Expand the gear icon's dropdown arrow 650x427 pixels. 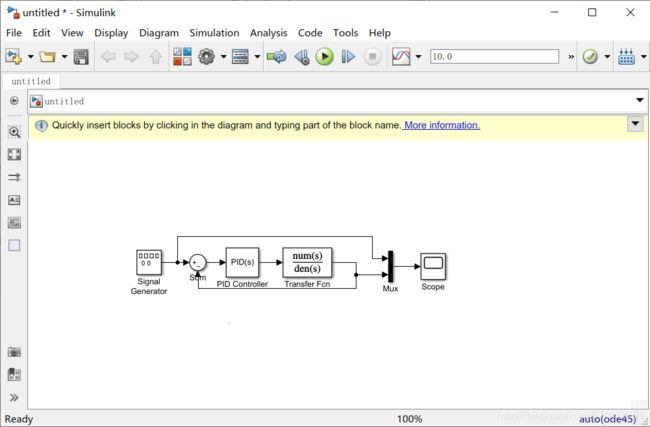[x=223, y=56]
